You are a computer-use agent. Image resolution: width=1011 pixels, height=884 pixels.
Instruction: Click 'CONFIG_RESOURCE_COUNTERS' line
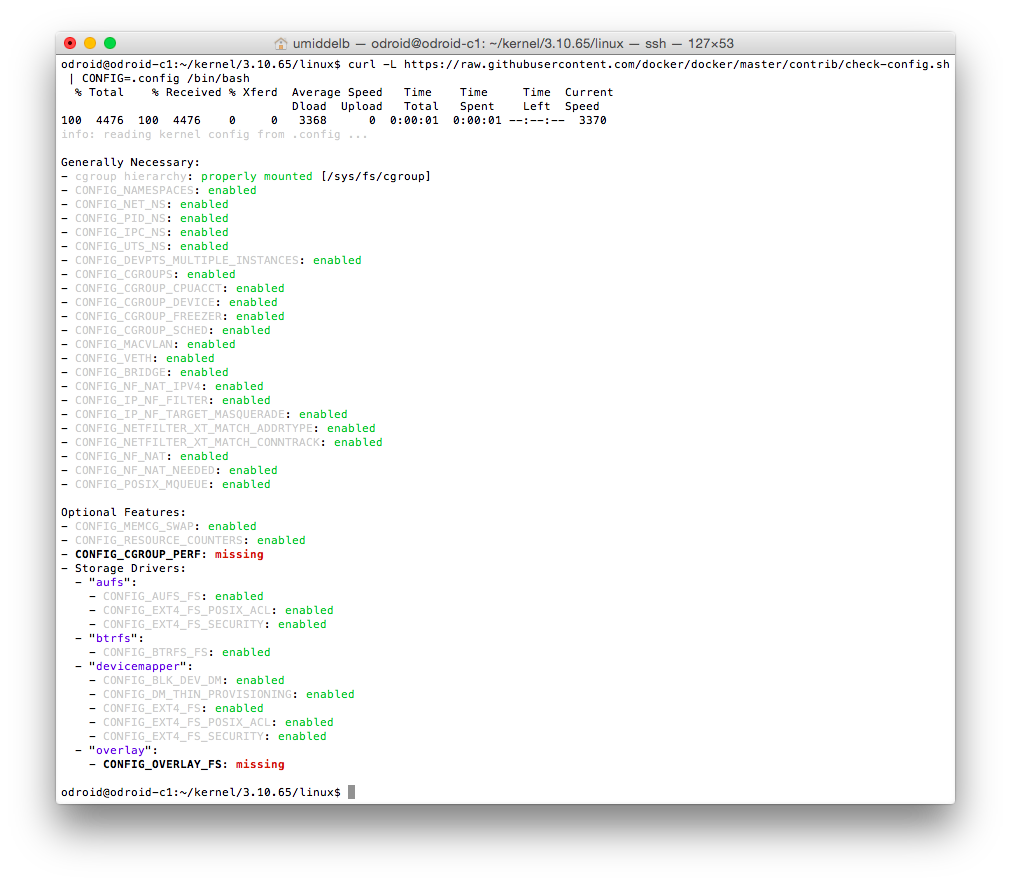(x=184, y=540)
